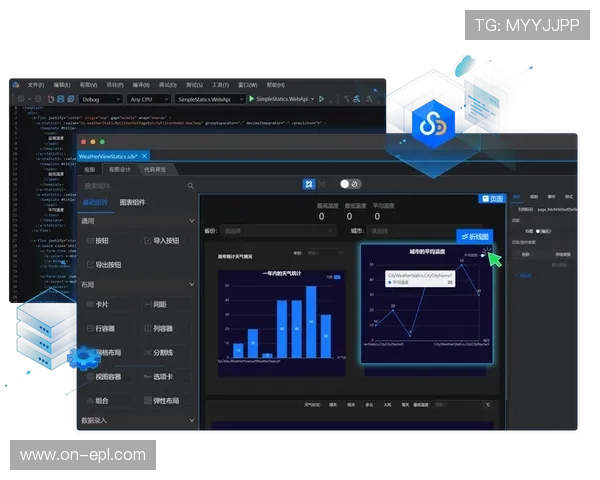
Task: Click the green Run arrow for SimpleStatics.WebApi
Action: (x=250, y=100)
